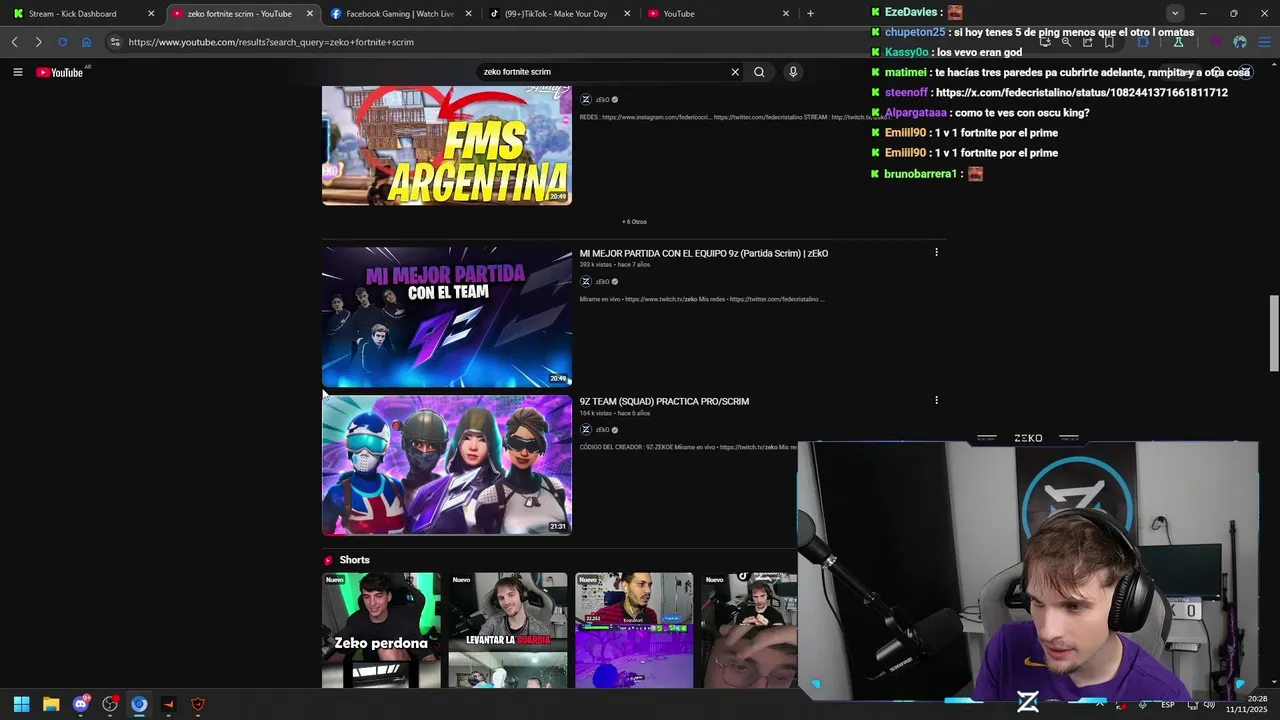1280x720 pixels.
Task: Click the page vertical scrollbar
Action: tap(1274, 334)
